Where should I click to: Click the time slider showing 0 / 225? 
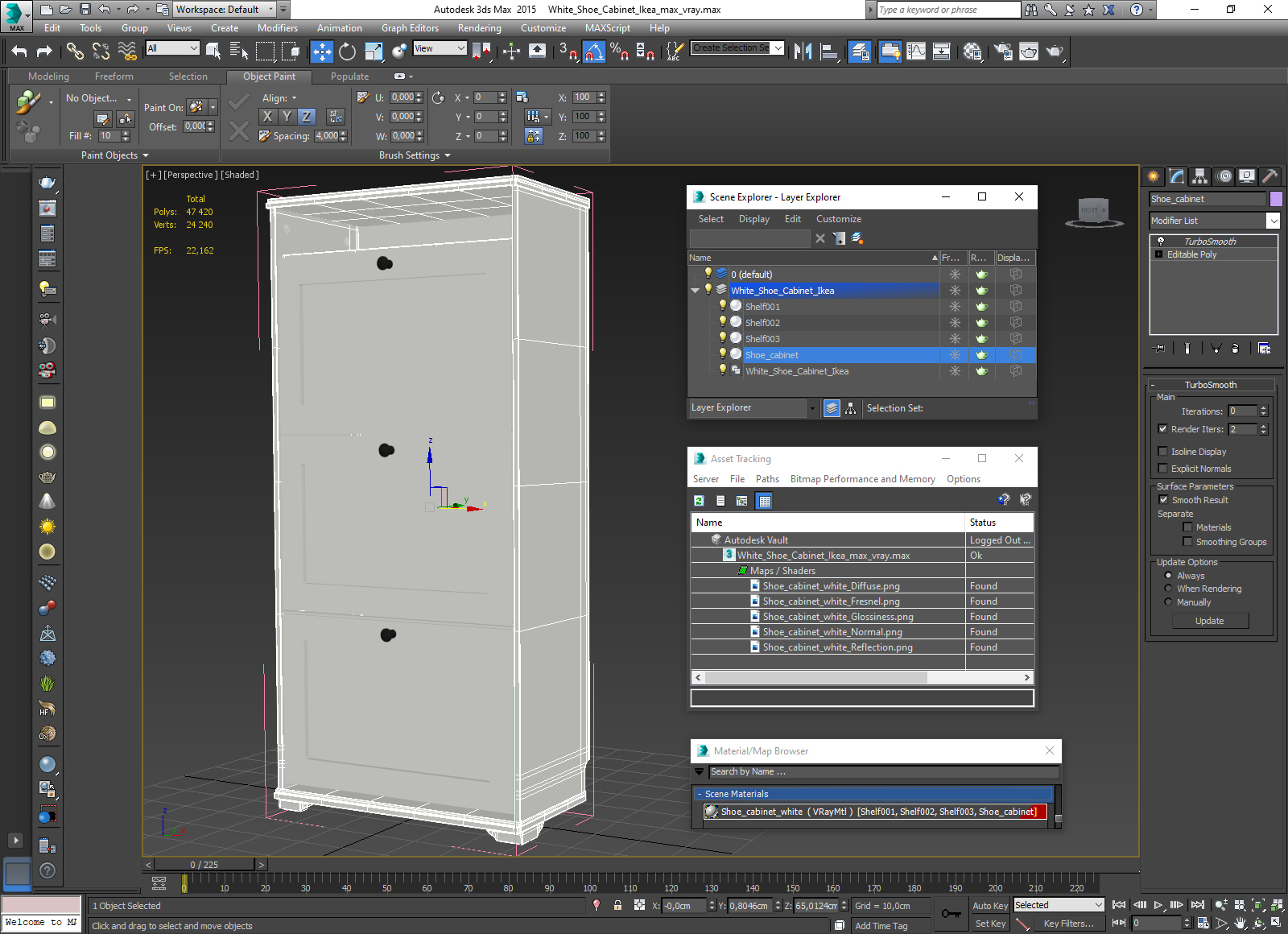[204, 865]
